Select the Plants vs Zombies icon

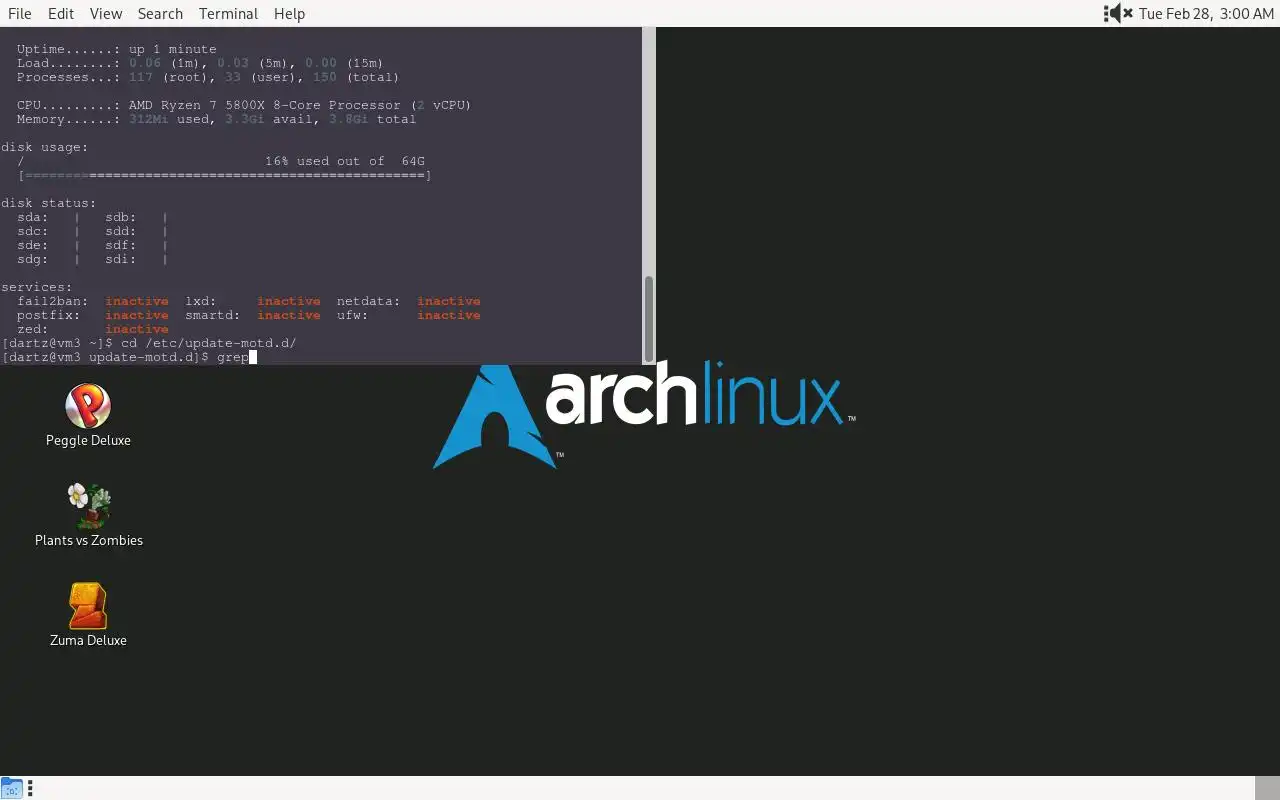(88, 506)
